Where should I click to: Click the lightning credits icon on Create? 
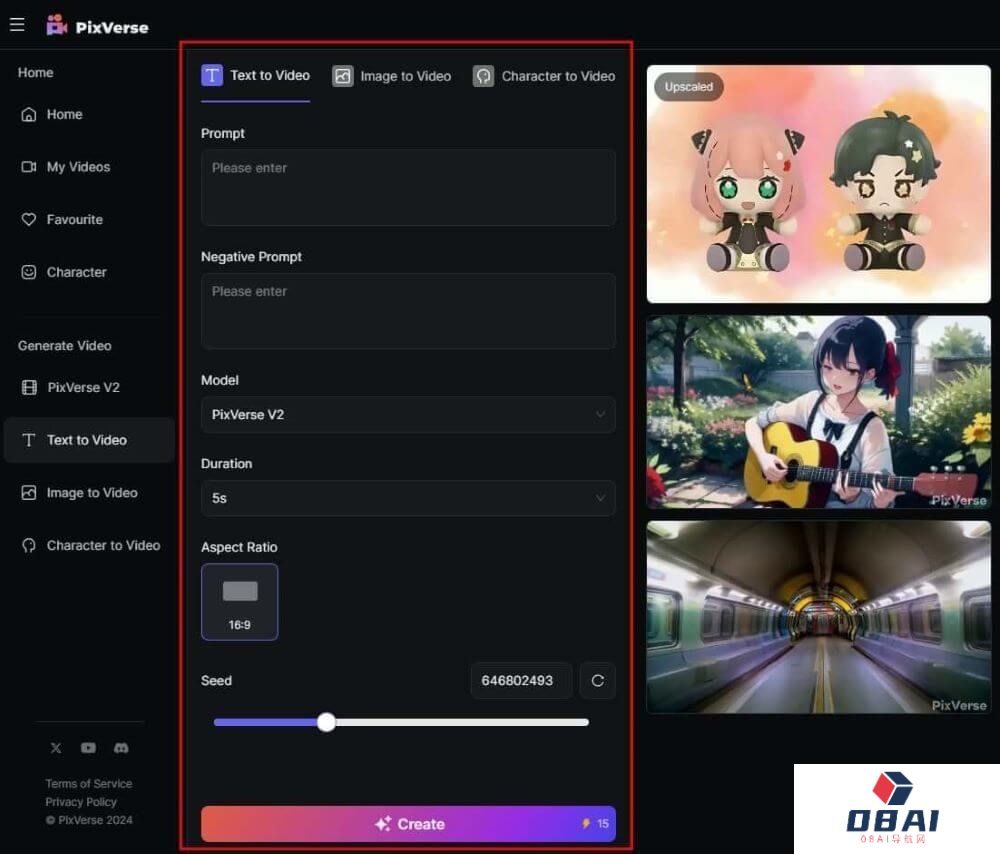(585, 823)
